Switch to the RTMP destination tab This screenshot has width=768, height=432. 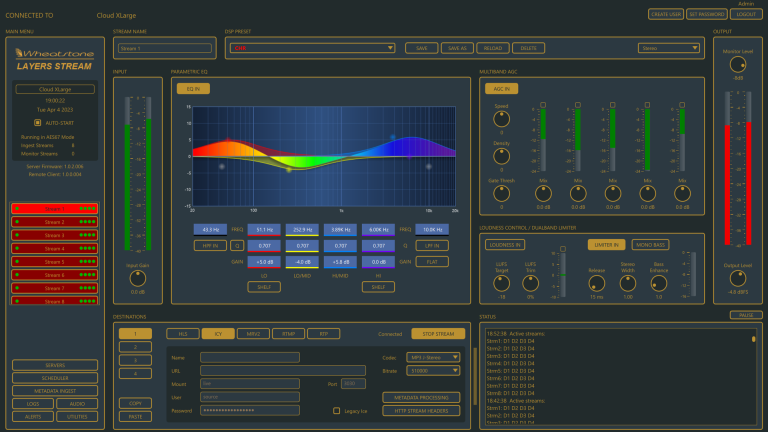287,333
